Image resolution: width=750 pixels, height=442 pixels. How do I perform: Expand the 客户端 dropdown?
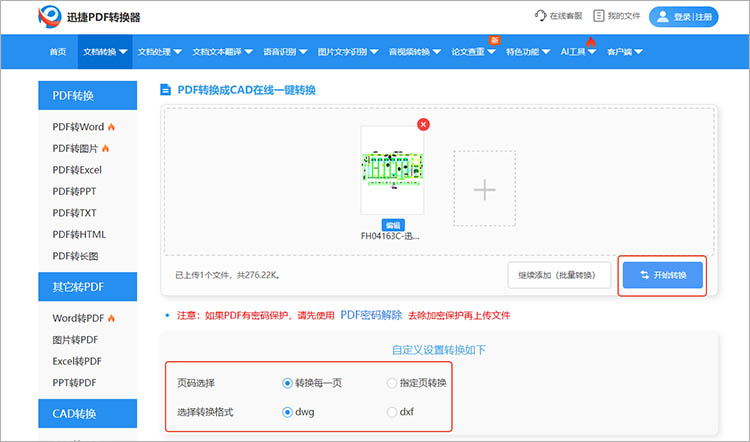(x=624, y=52)
